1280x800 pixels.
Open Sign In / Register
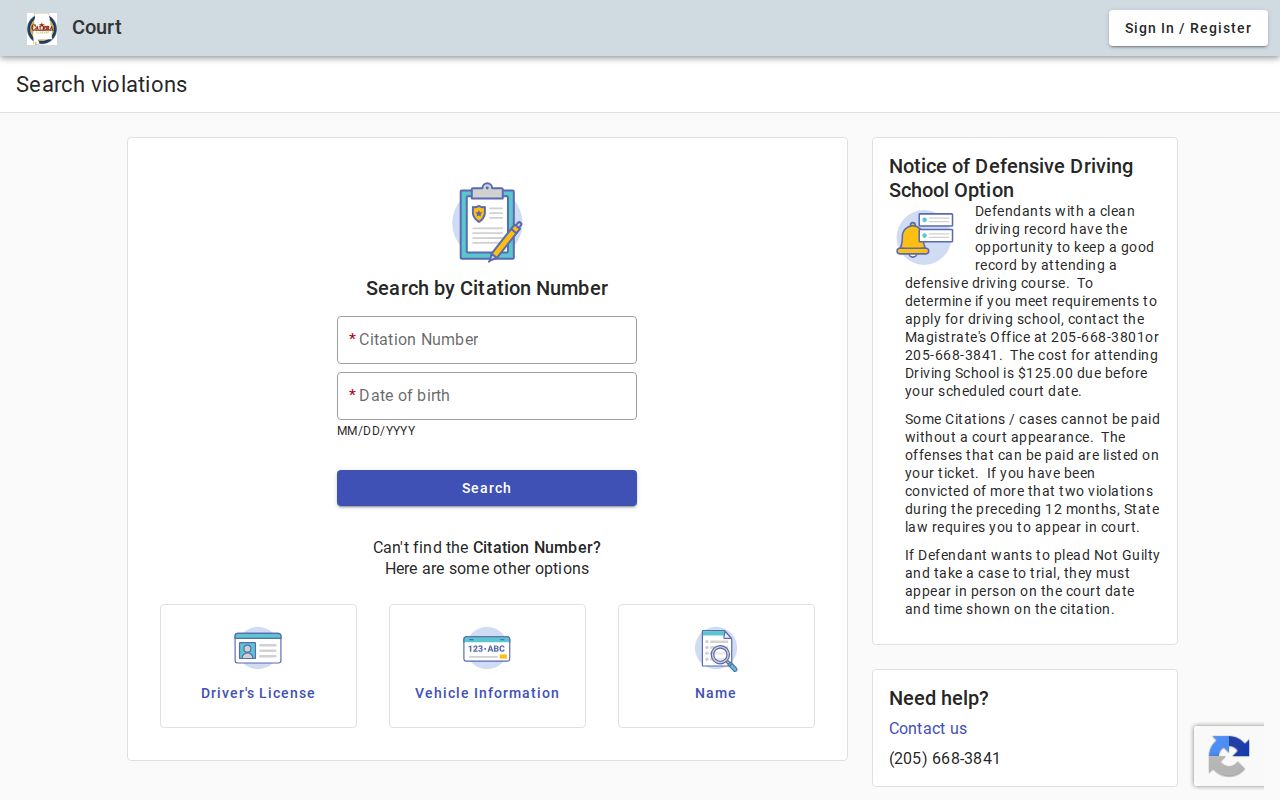pos(1188,28)
